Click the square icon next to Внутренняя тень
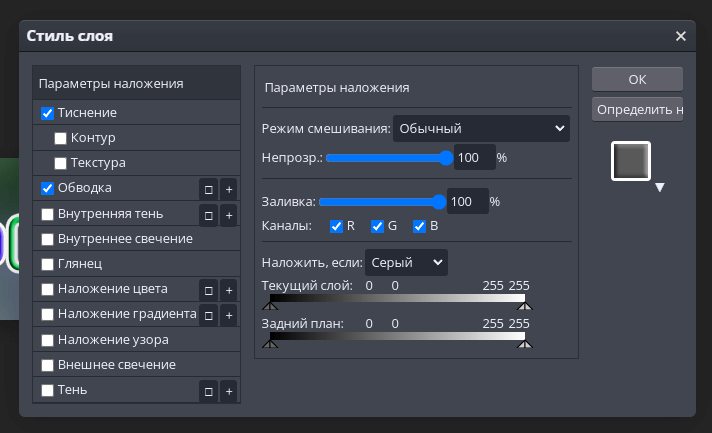 (x=208, y=215)
